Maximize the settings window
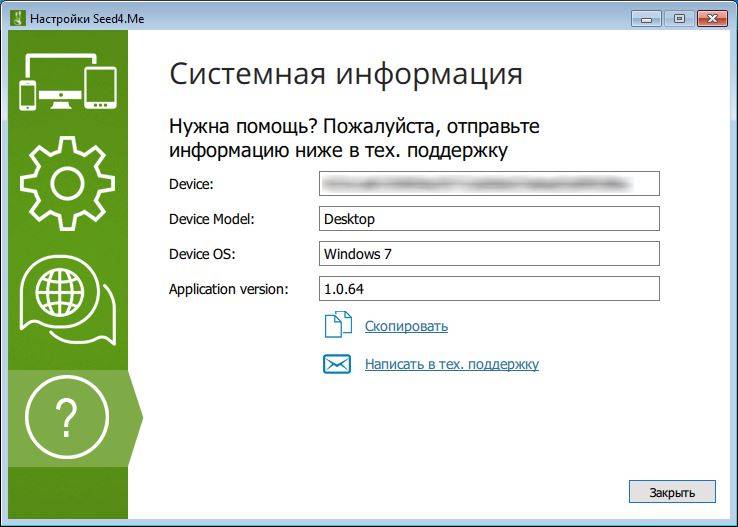 coord(679,19)
